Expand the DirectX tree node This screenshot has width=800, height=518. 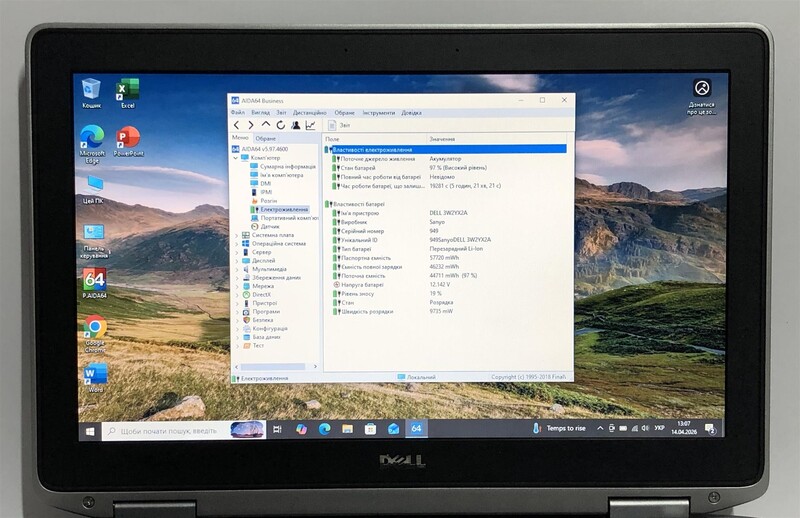coord(236,295)
